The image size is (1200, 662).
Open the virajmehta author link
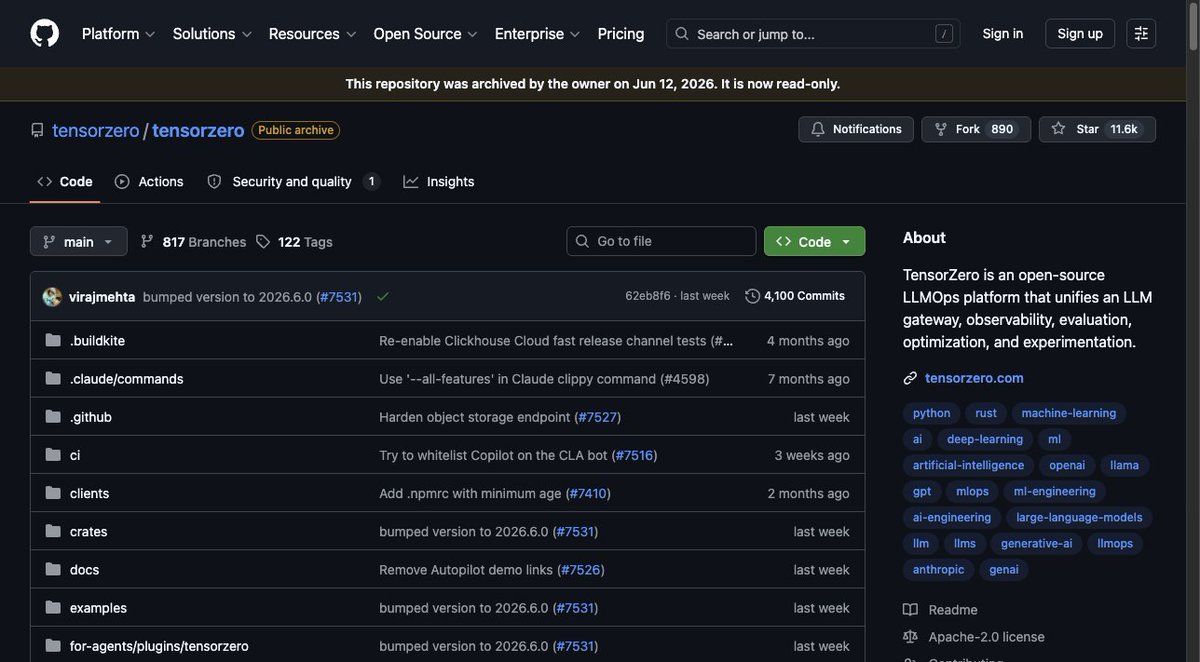point(102,296)
